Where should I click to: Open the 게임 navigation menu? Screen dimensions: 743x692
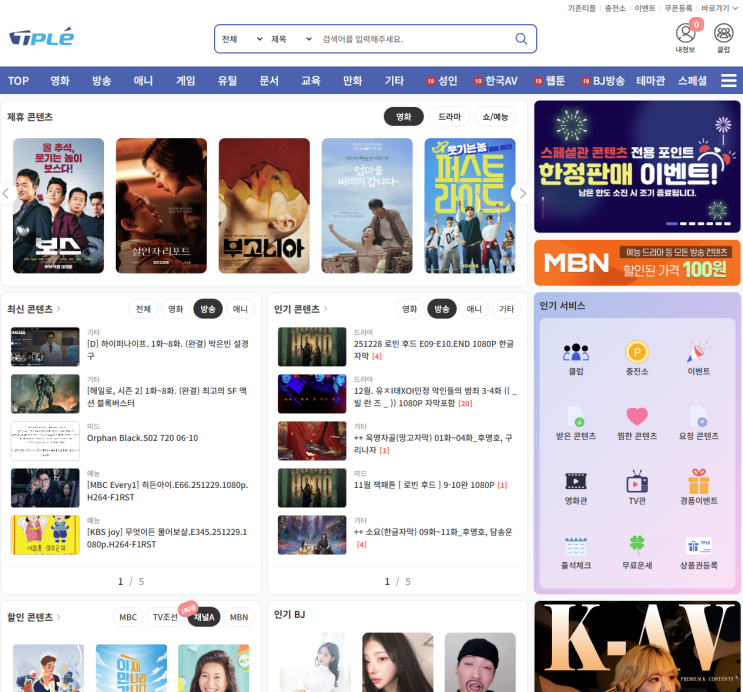186,81
